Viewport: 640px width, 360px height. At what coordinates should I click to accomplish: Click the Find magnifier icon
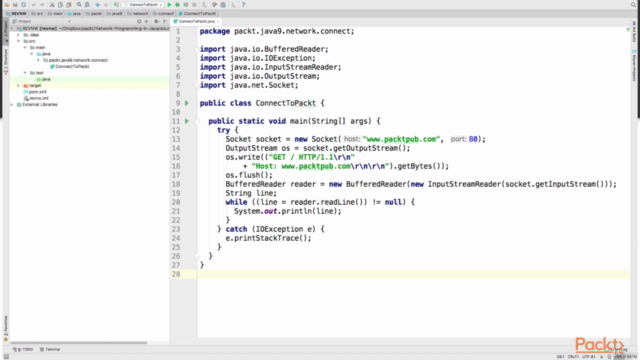[79, 4]
